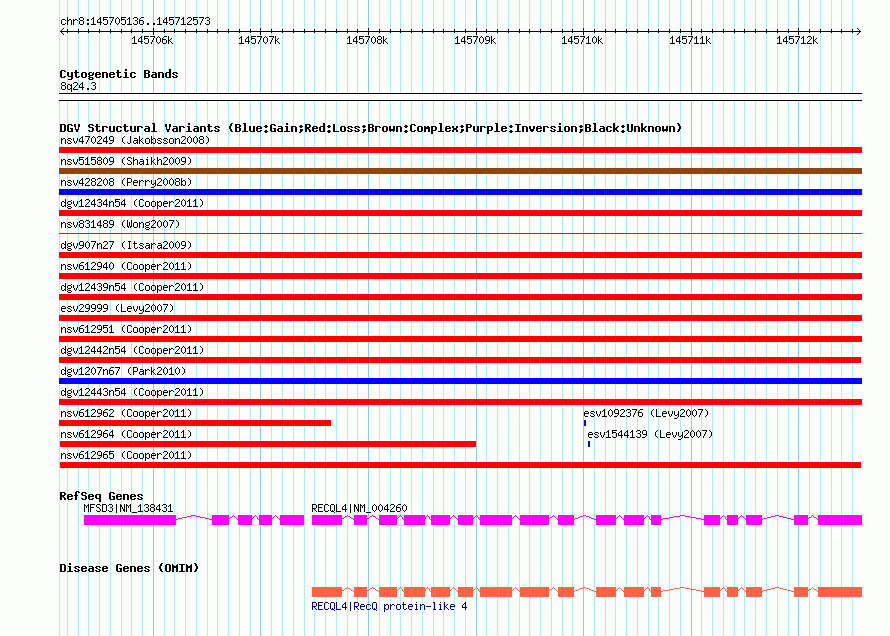This screenshot has width=890, height=636.
Task: Select the small blue mark of esv1092376
Action: (585, 423)
